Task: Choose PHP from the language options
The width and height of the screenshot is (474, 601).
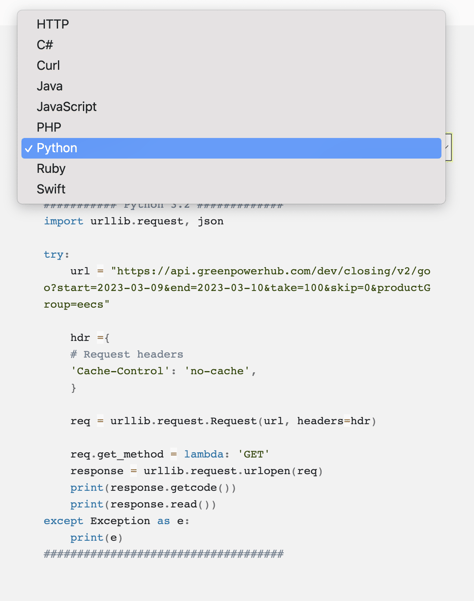Action: click(x=231, y=127)
